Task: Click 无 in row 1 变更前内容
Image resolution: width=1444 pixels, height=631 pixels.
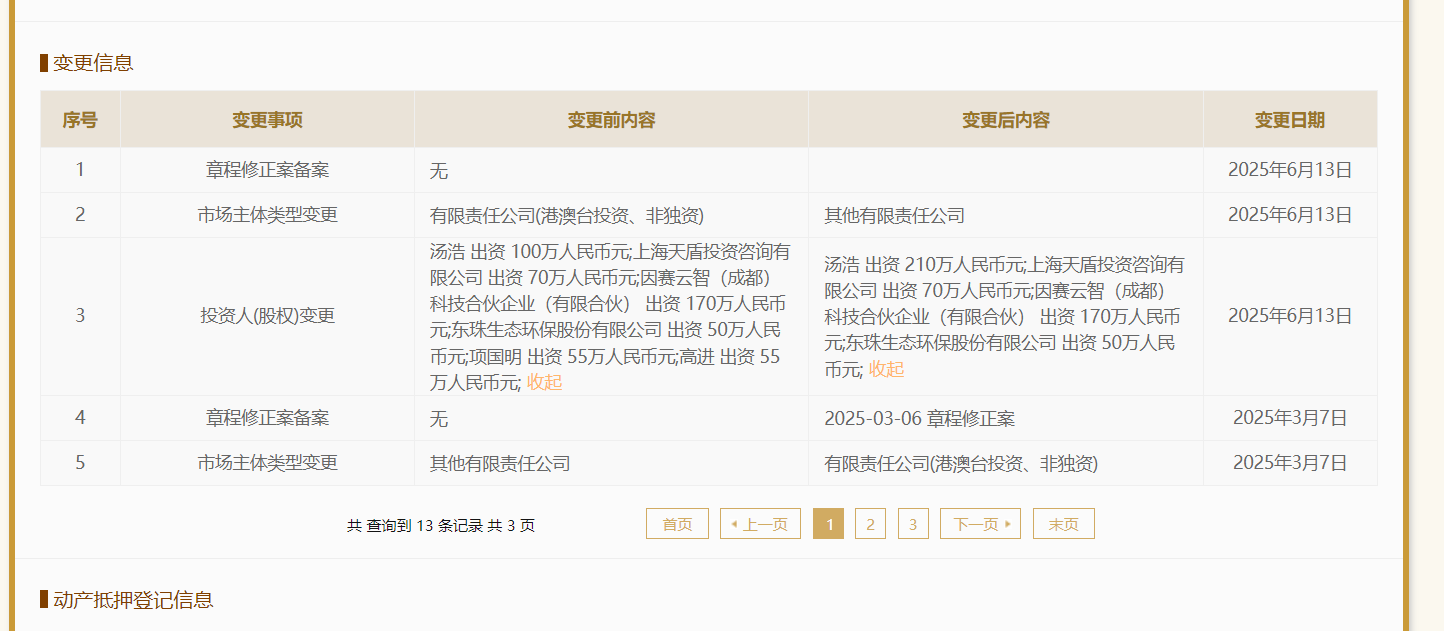Action: click(x=439, y=171)
